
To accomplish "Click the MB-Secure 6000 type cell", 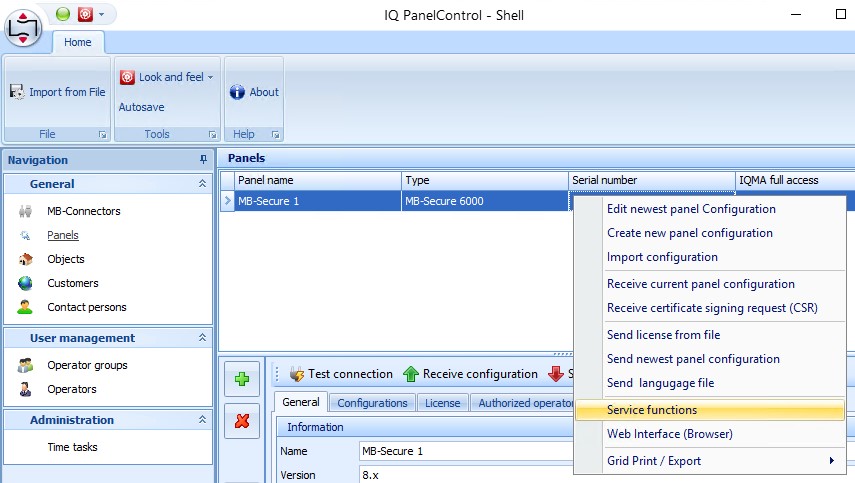I will pos(485,201).
